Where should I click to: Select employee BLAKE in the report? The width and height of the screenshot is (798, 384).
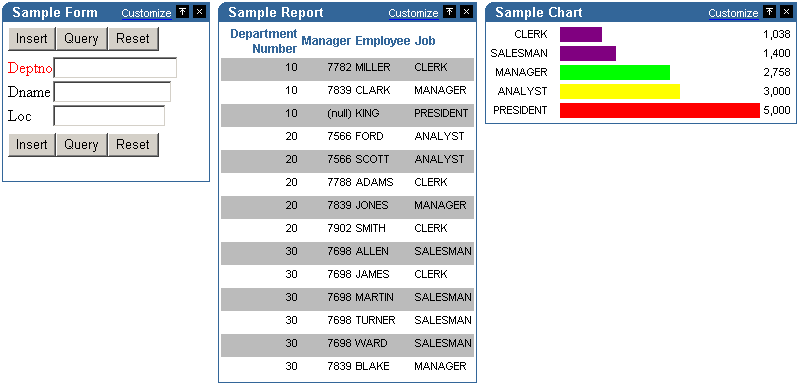point(372,366)
